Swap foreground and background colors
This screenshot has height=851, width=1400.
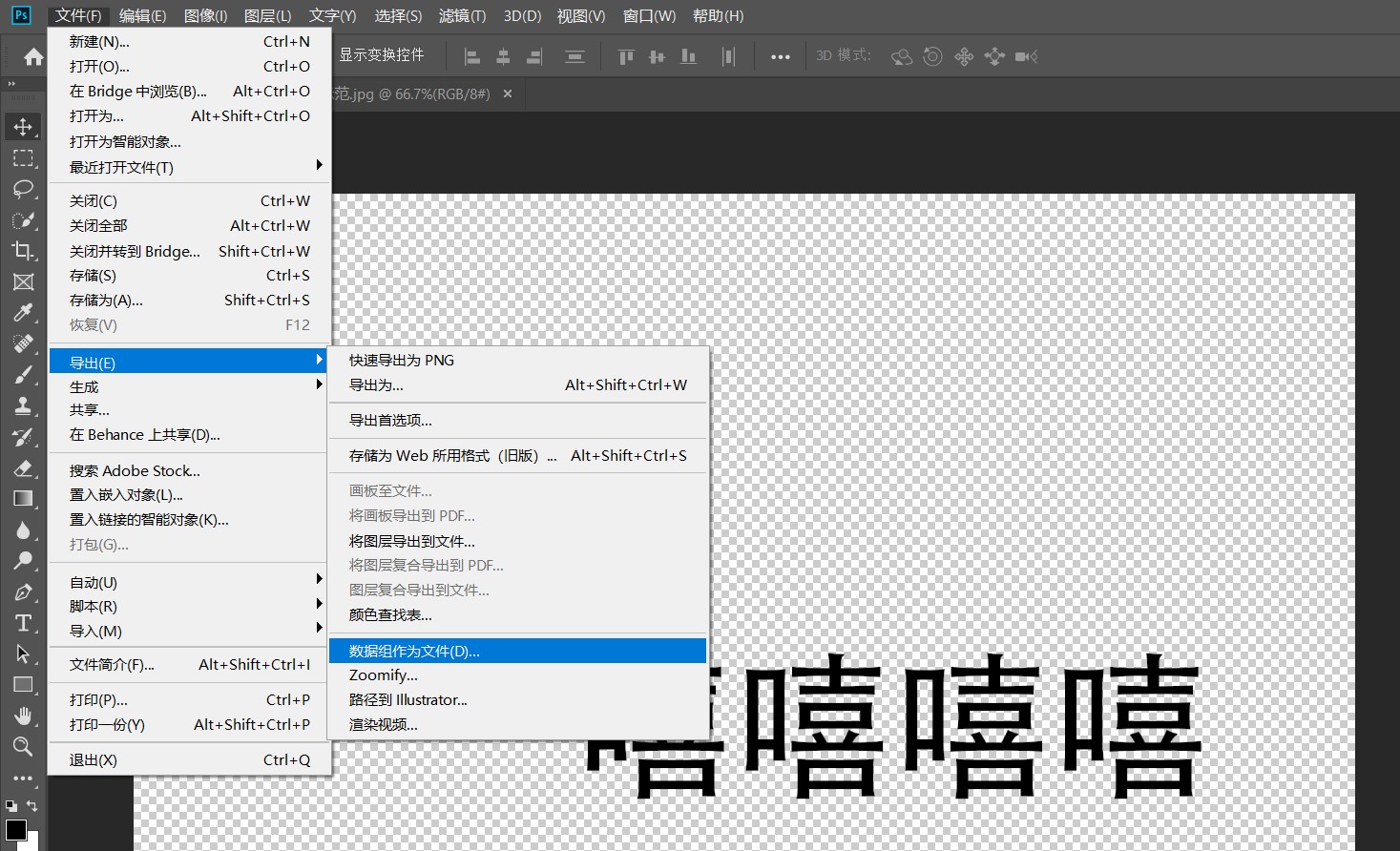(31, 806)
